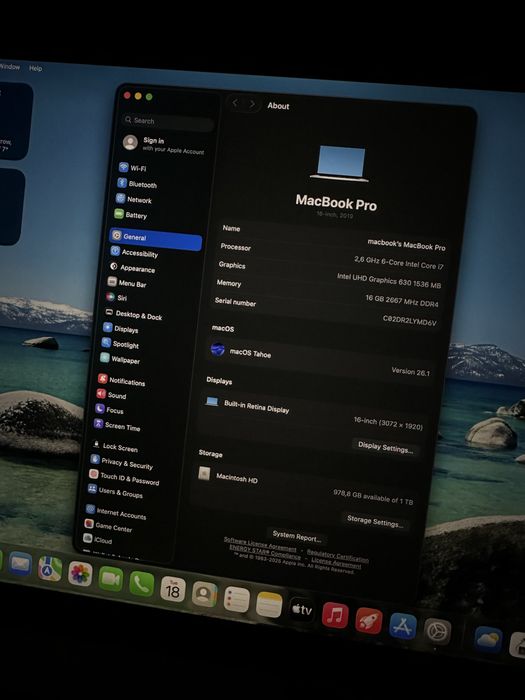Screen dimensions: 525x700
Task: Open Wi-Fi settings in the sidebar
Action: click(133, 168)
